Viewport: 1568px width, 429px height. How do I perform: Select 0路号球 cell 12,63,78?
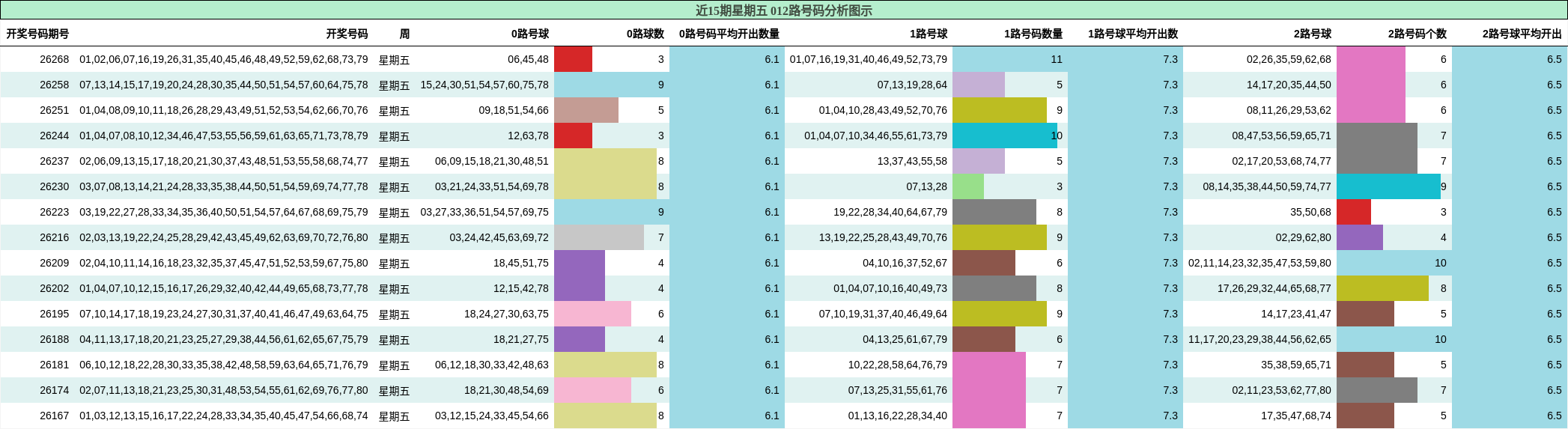pos(528,136)
